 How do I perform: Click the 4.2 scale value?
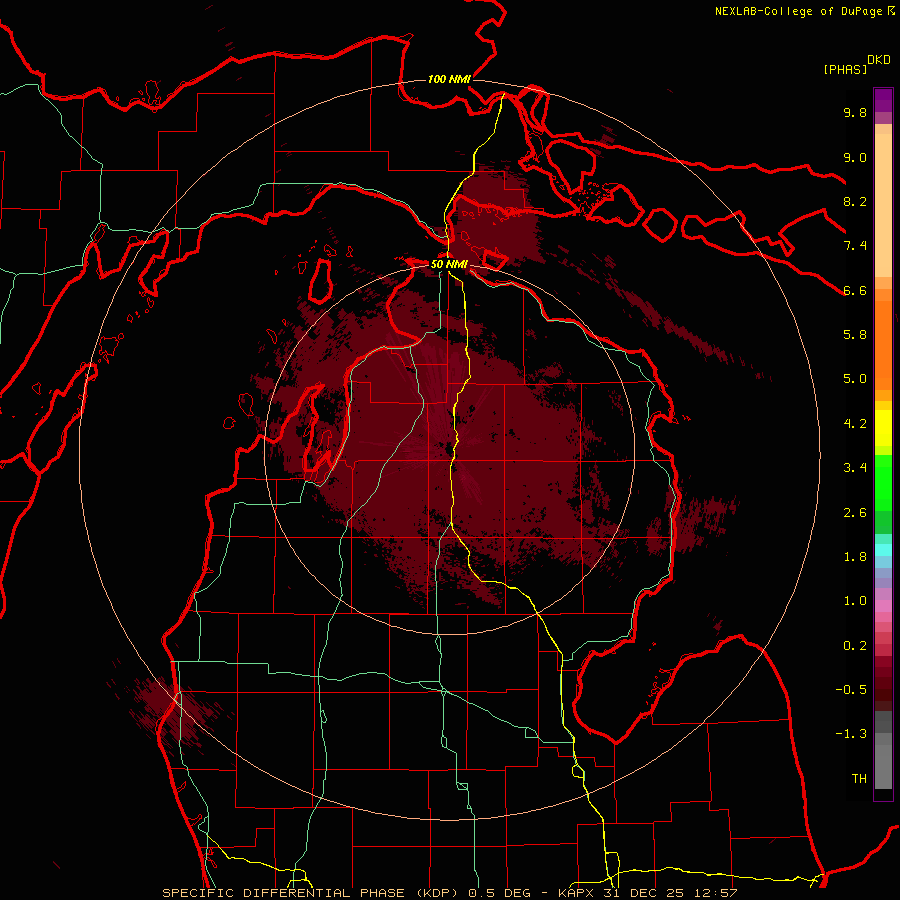(x=855, y=424)
